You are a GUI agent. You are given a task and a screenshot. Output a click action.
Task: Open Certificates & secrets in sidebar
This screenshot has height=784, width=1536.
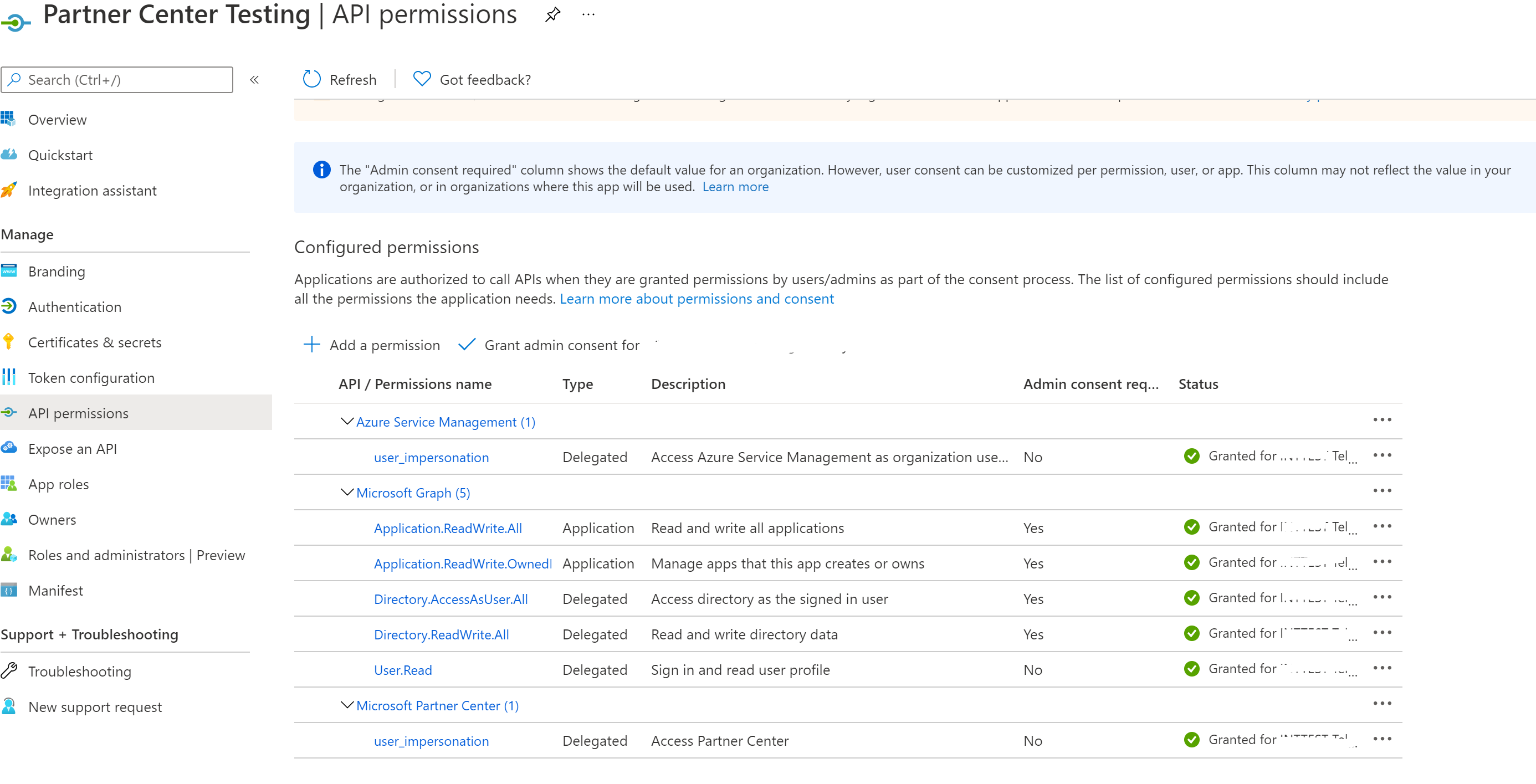click(95, 342)
